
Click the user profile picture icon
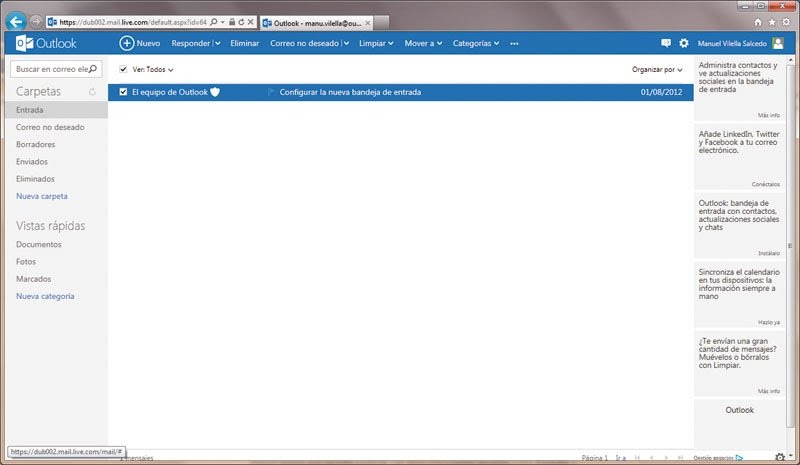click(778, 43)
